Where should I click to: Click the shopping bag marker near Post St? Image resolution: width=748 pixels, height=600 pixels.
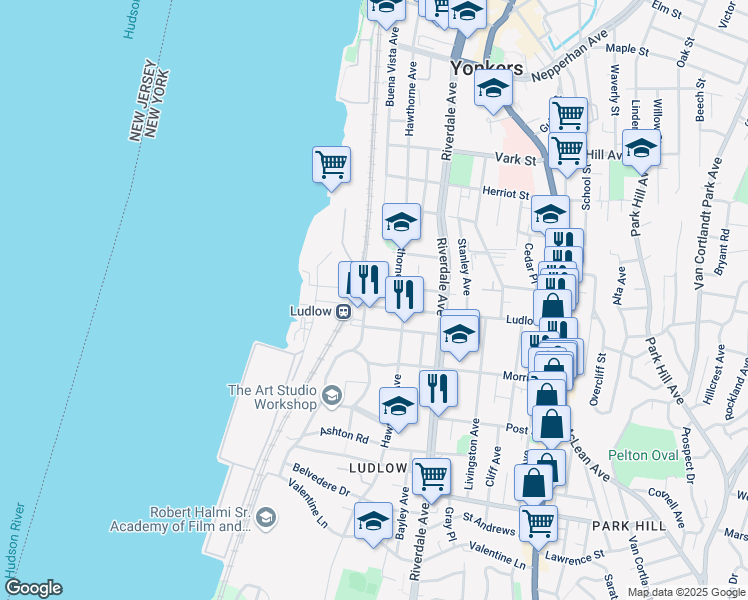pyautogui.click(x=551, y=425)
